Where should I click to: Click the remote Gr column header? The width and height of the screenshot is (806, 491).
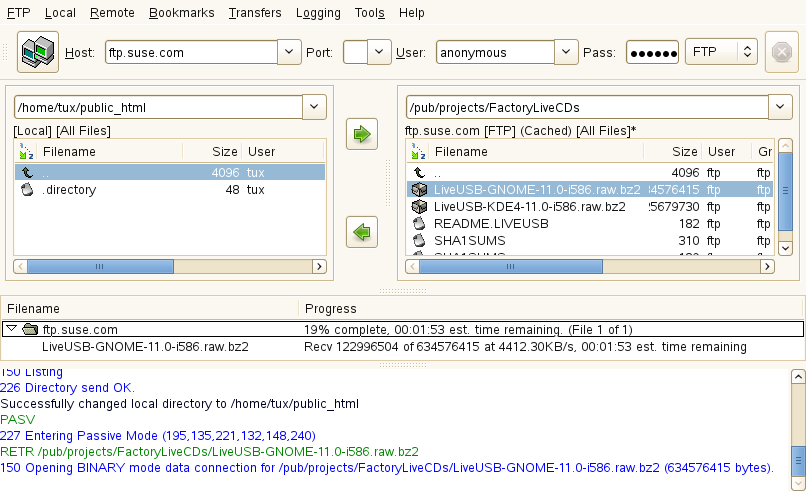[x=764, y=152]
